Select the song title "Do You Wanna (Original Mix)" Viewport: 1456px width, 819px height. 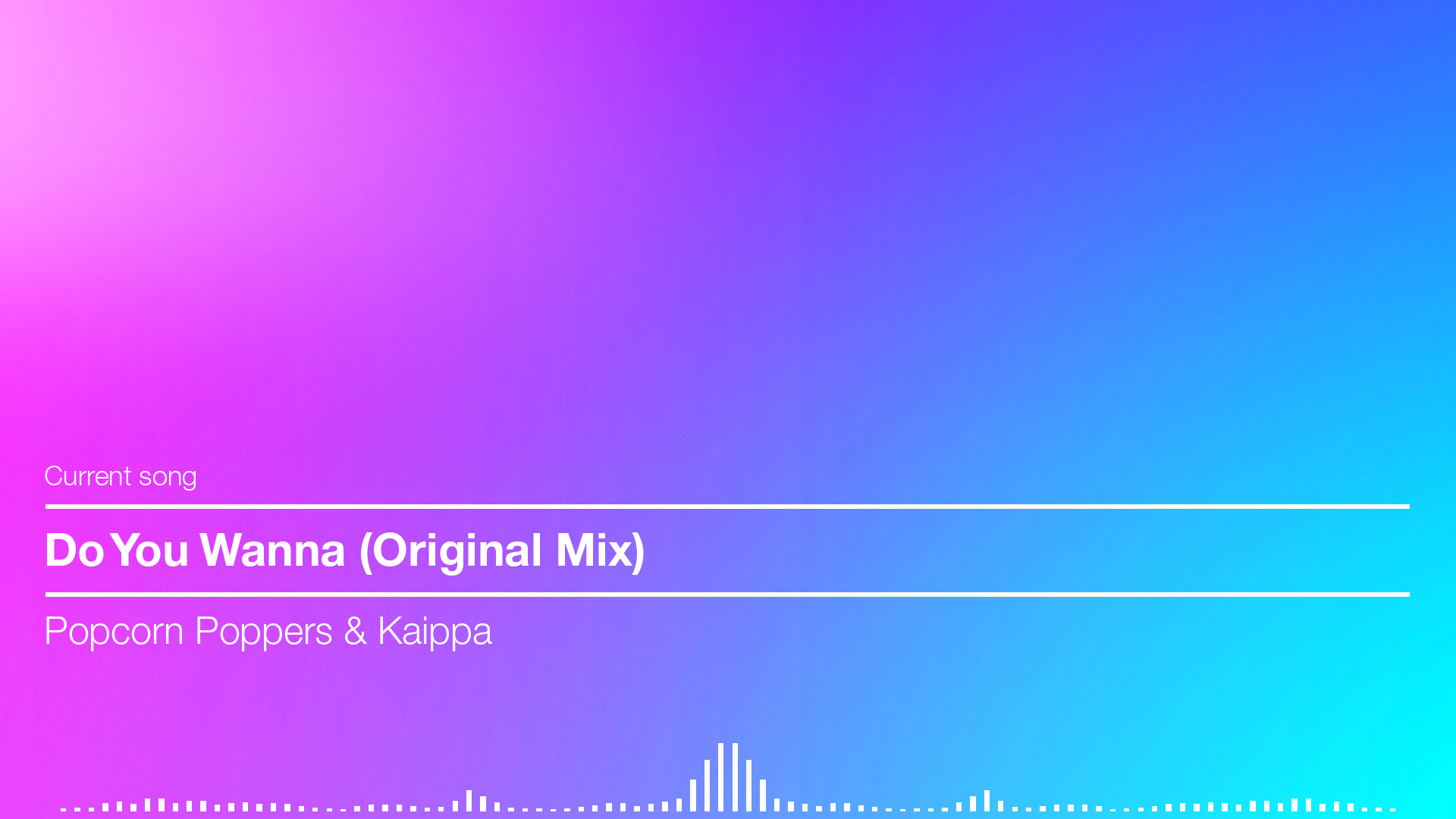(x=345, y=551)
